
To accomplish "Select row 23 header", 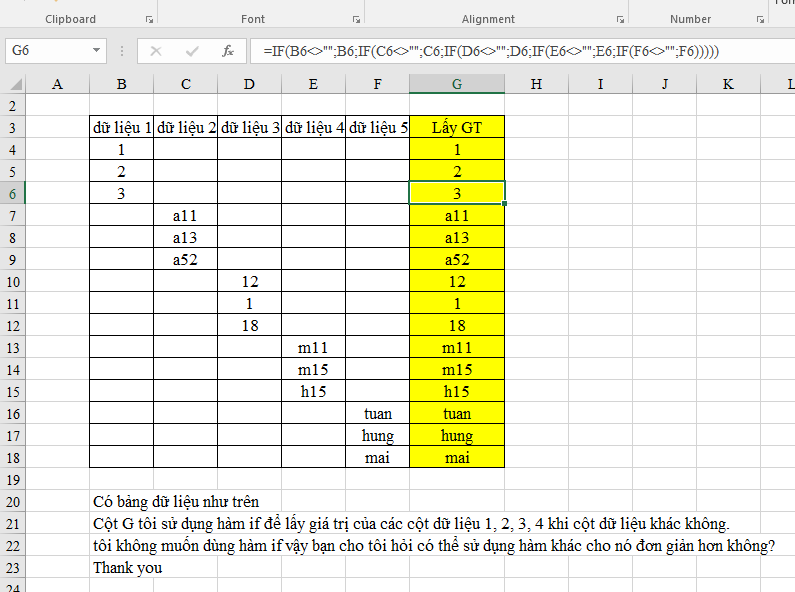I will click(x=13, y=568).
